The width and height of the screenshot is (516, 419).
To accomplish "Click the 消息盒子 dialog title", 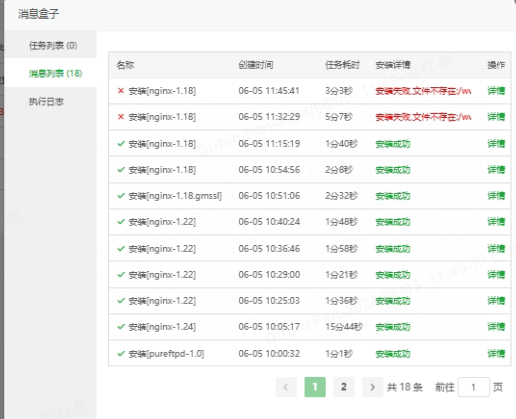I will pyautogui.click(x=38, y=14).
